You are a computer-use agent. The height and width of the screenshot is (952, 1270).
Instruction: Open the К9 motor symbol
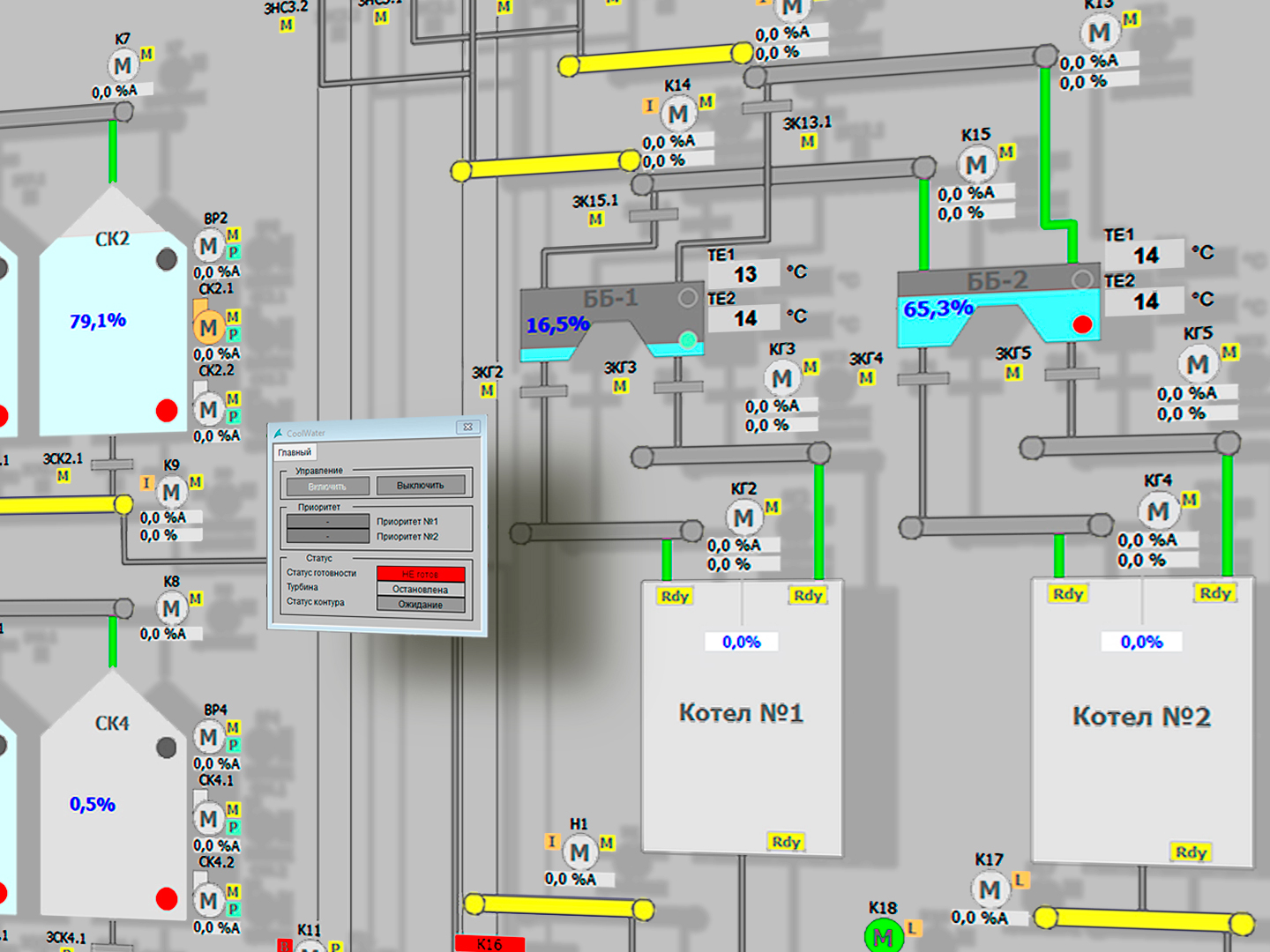pyautogui.click(x=171, y=492)
